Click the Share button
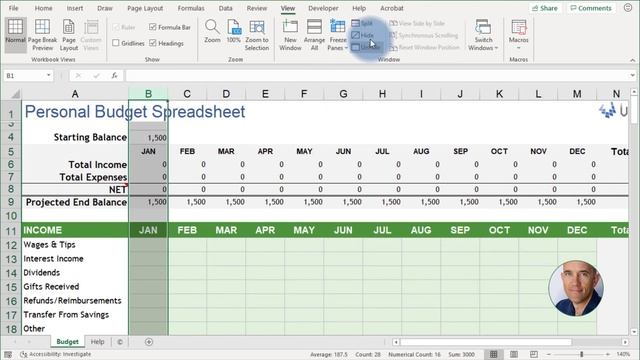This screenshot has height=360, width=640. point(545,8)
